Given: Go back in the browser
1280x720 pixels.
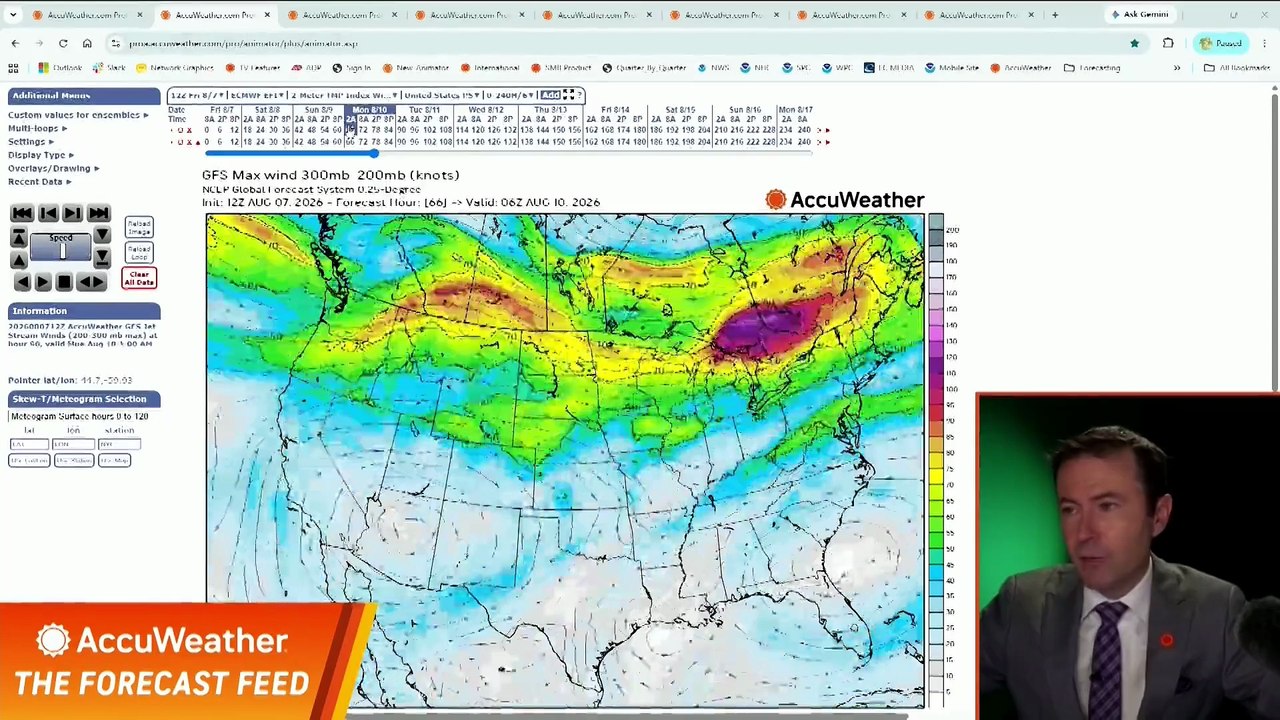Looking at the screenshot, I should coord(15,43).
